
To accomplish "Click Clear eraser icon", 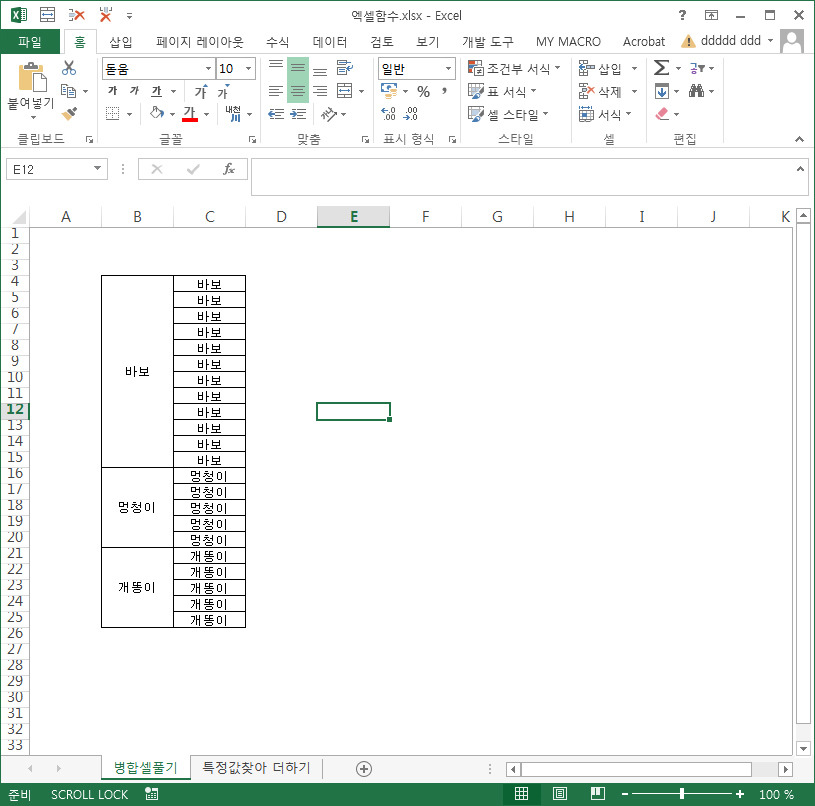I will click(x=662, y=114).
